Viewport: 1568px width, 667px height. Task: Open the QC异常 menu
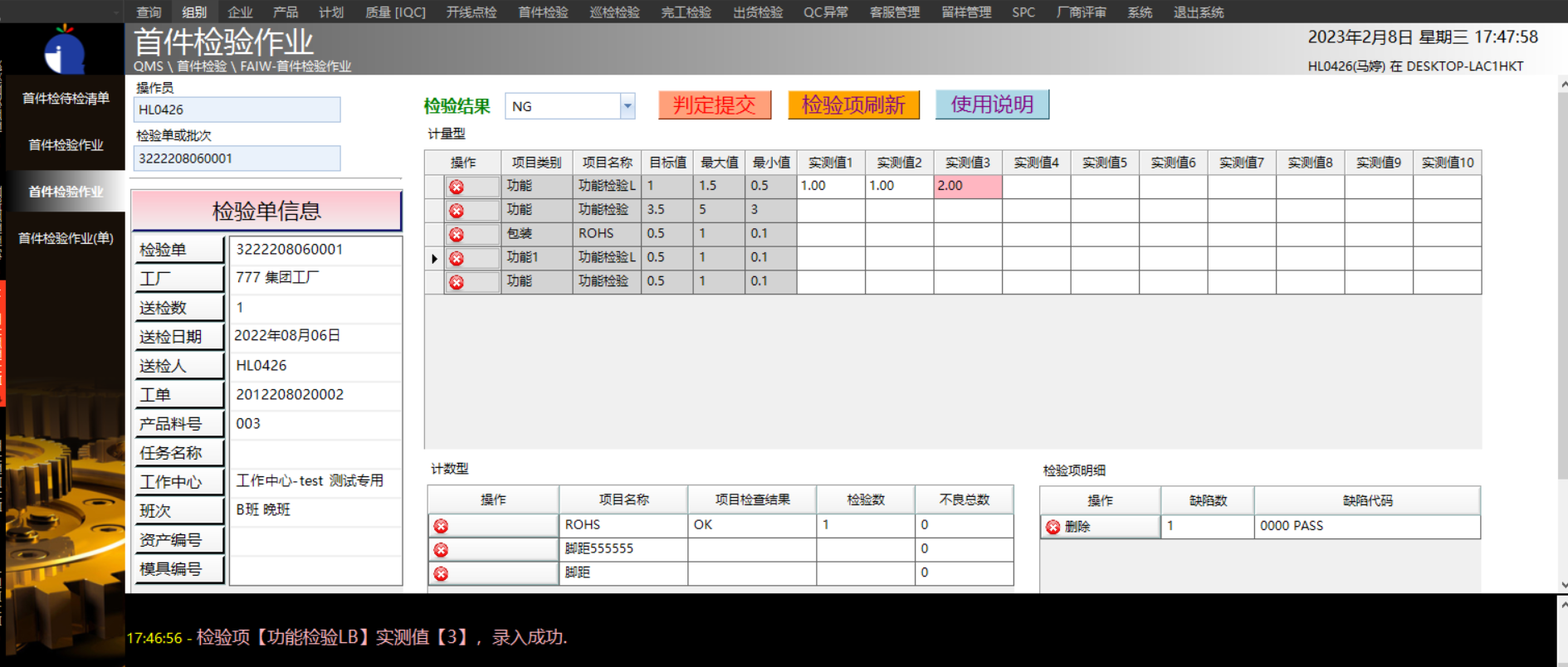click(826, 12)
